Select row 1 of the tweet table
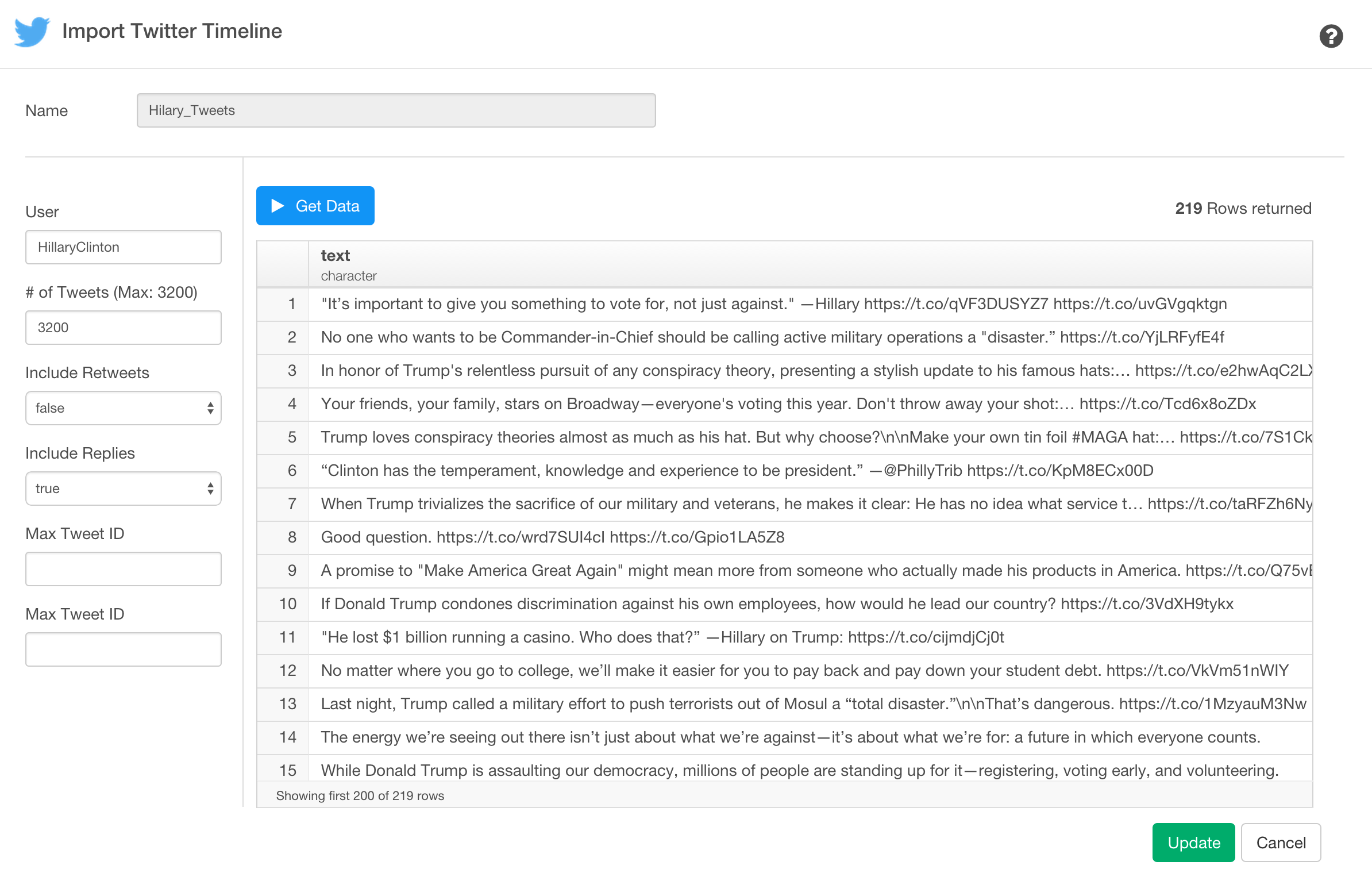 tap(689, 303)
